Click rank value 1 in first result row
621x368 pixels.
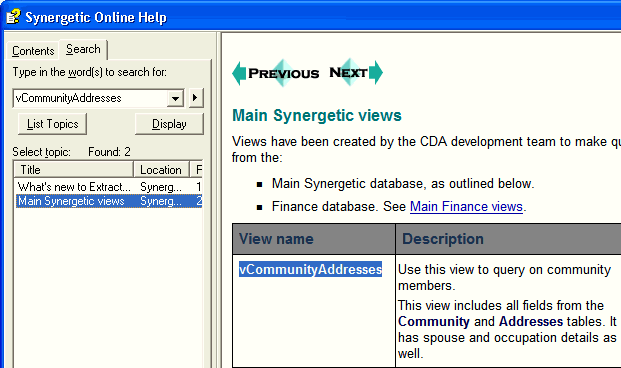(x=198, y=187)
